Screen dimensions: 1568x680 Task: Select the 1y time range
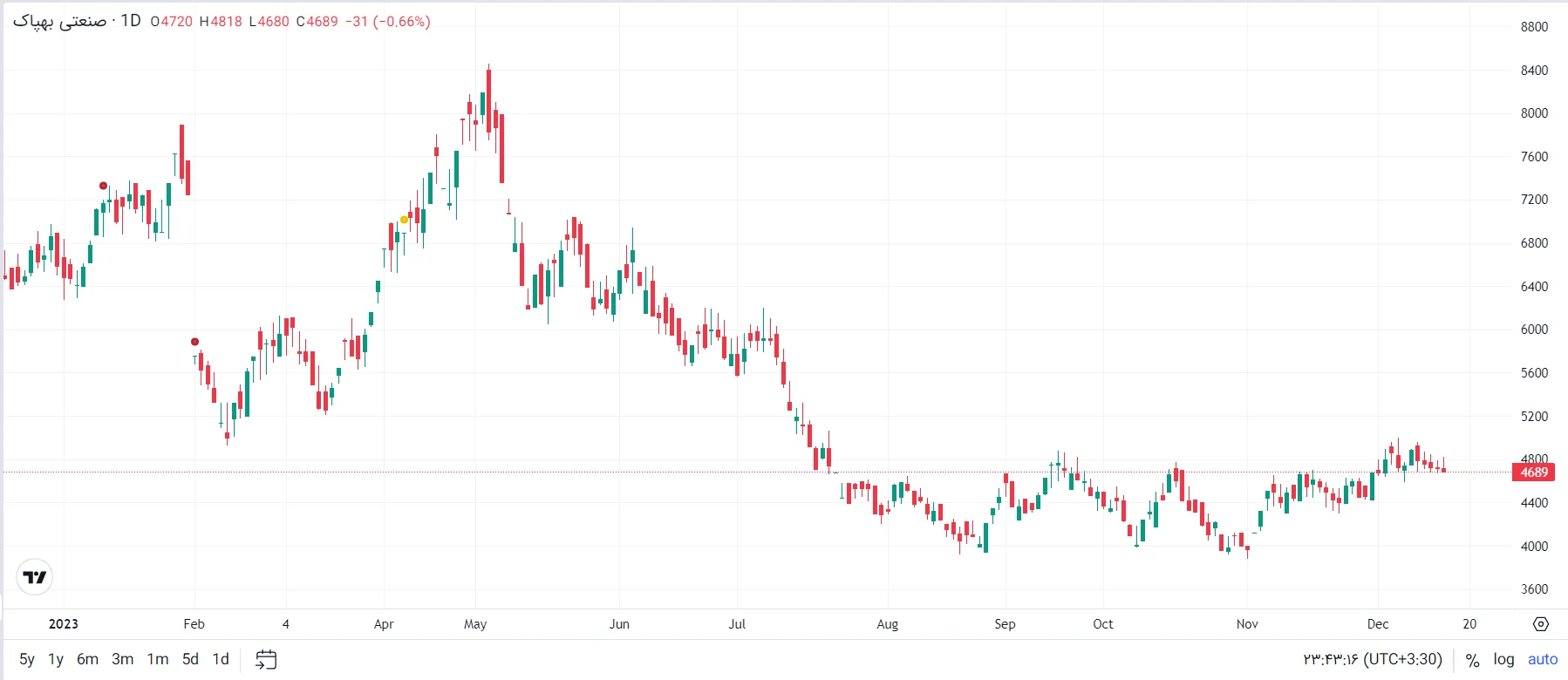point(56,659)
